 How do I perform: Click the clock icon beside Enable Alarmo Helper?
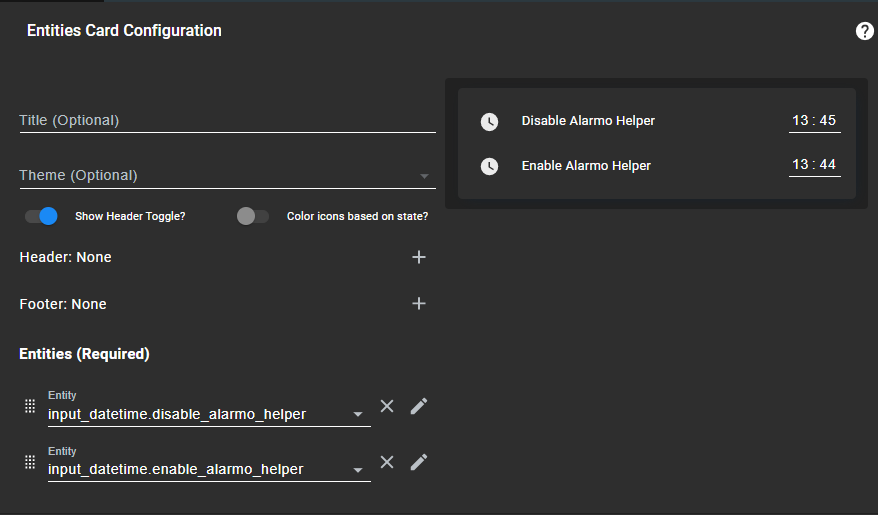489,166
